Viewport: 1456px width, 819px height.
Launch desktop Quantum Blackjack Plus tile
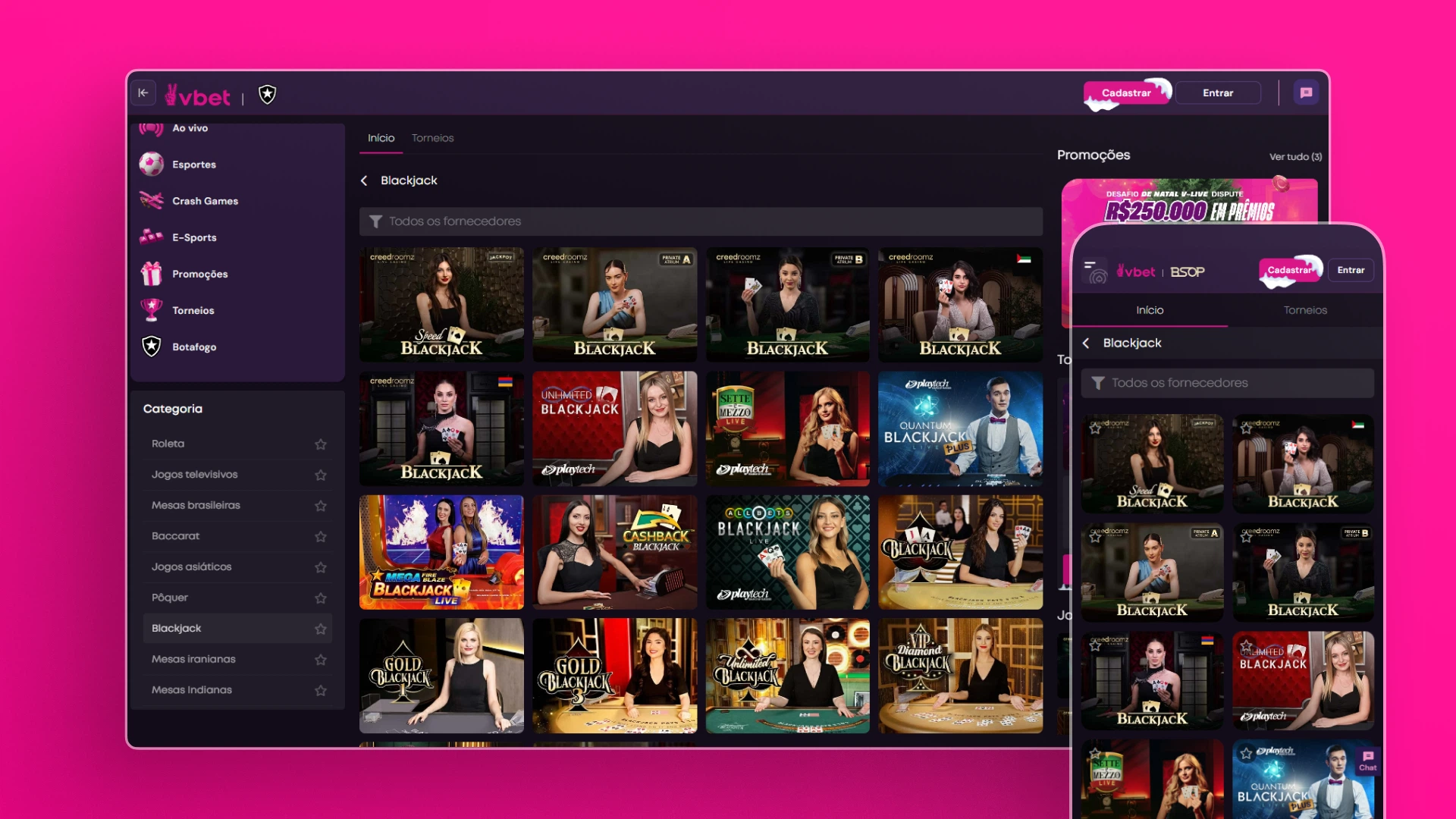(960, 428)
